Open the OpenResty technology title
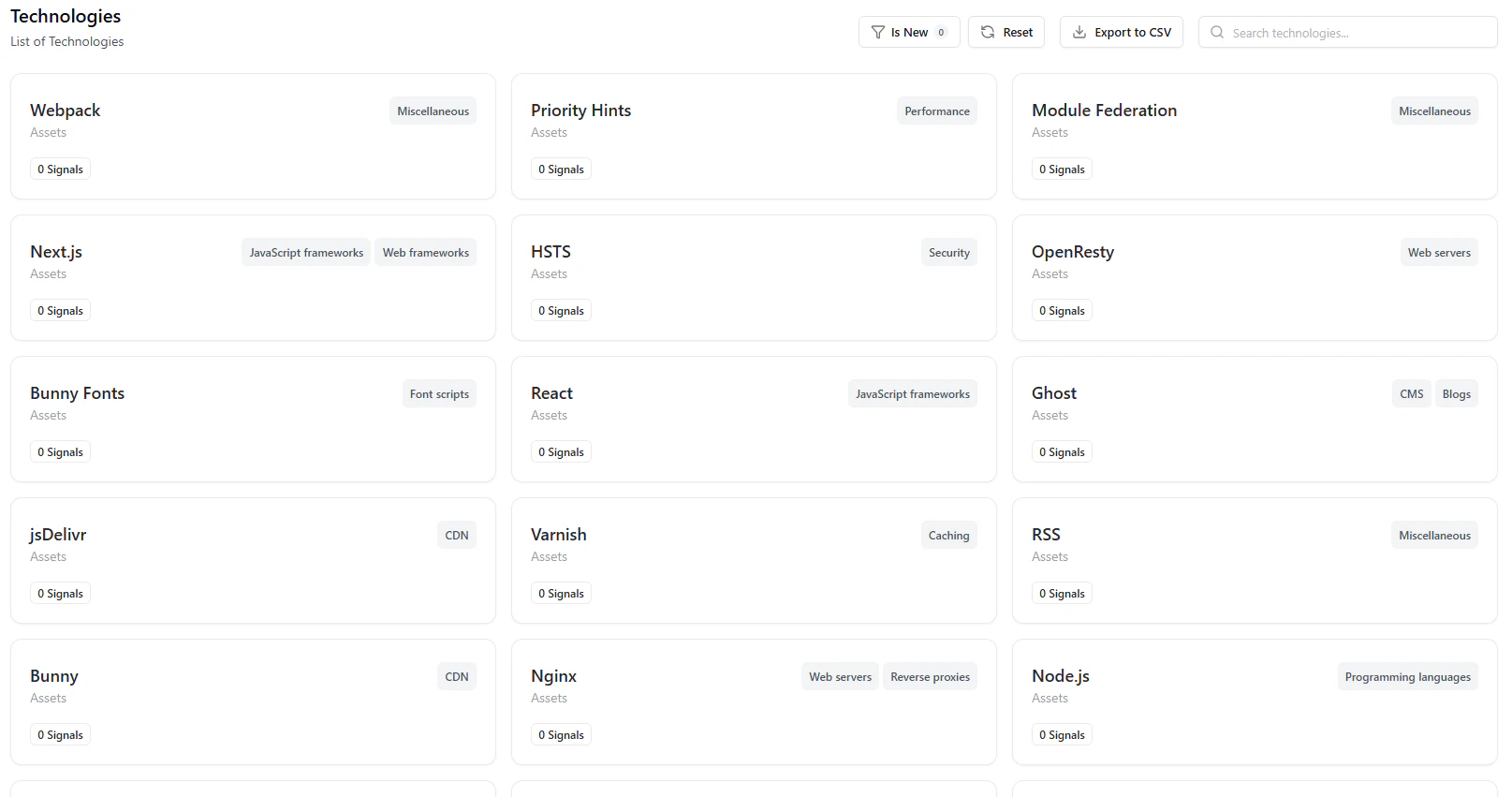 click(1073, 252)
